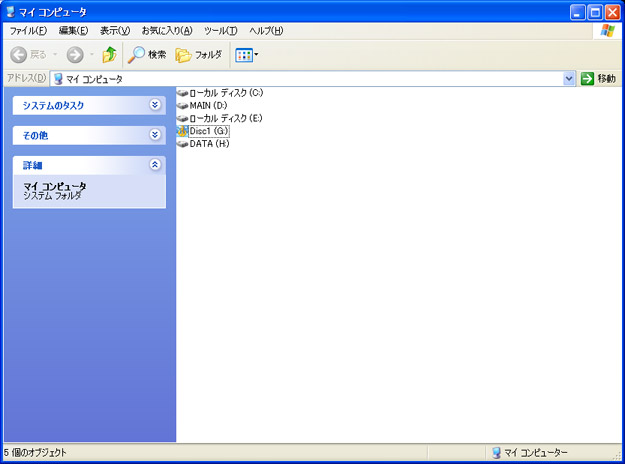The width and height of the screenshot is (625, 464).
Task: Expand the その他 panel
Action: [154, 134]
